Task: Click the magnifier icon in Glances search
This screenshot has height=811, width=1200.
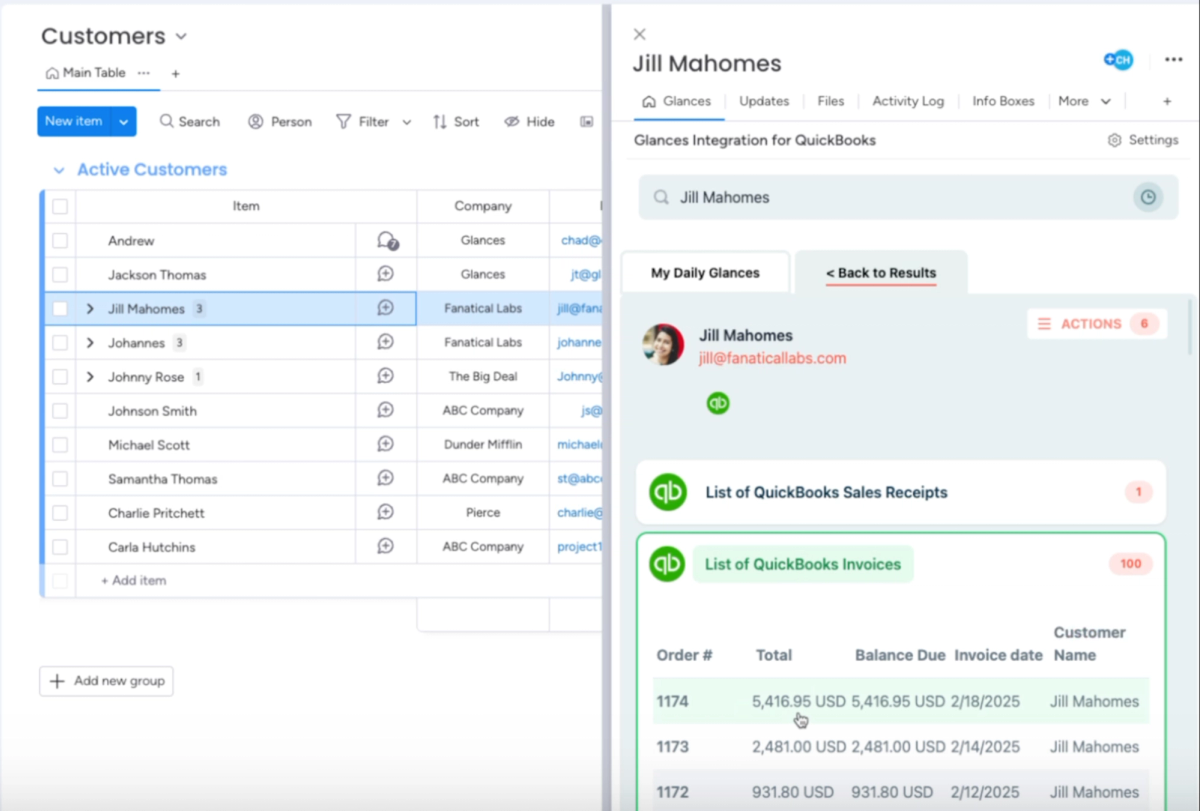Action: (x=661, y=198)
